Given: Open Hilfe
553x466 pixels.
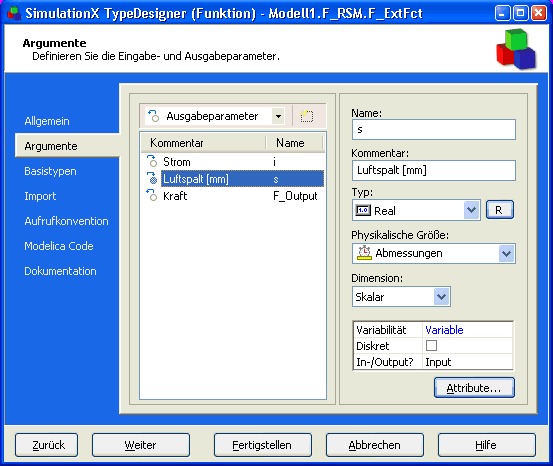Looking at the screenshot, I should pos(487,445).
